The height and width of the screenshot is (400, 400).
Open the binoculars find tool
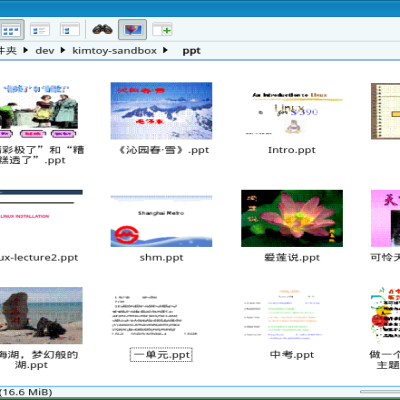click(x=102, y=30)
